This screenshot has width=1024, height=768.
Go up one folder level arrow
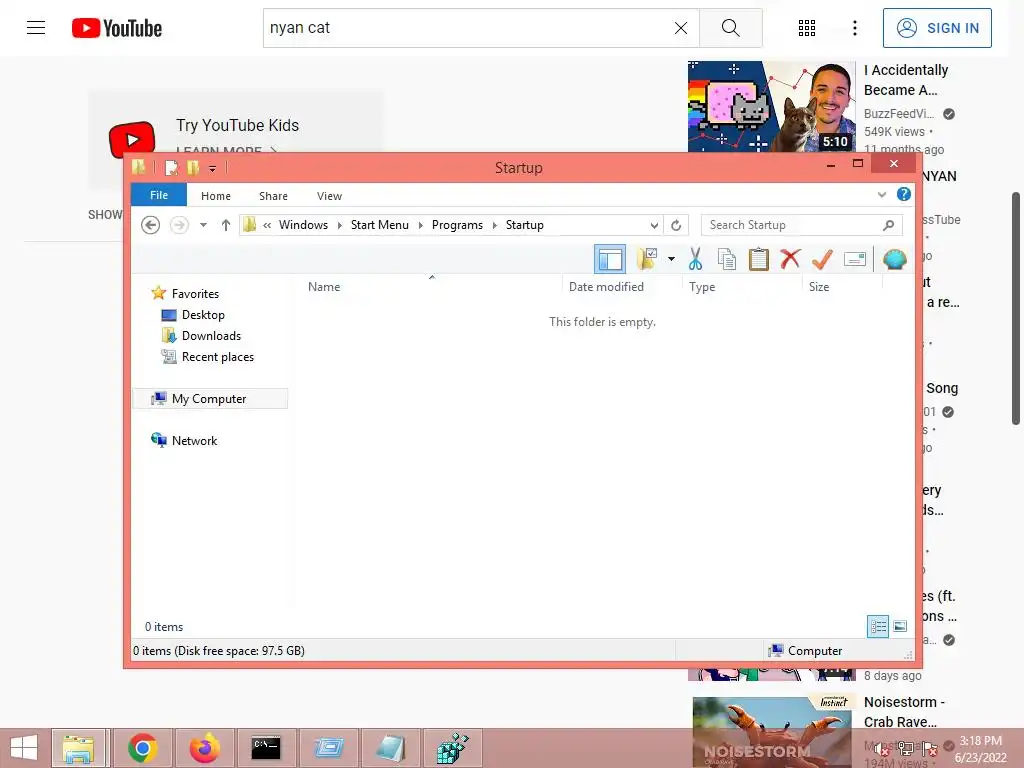click(225, 225)
